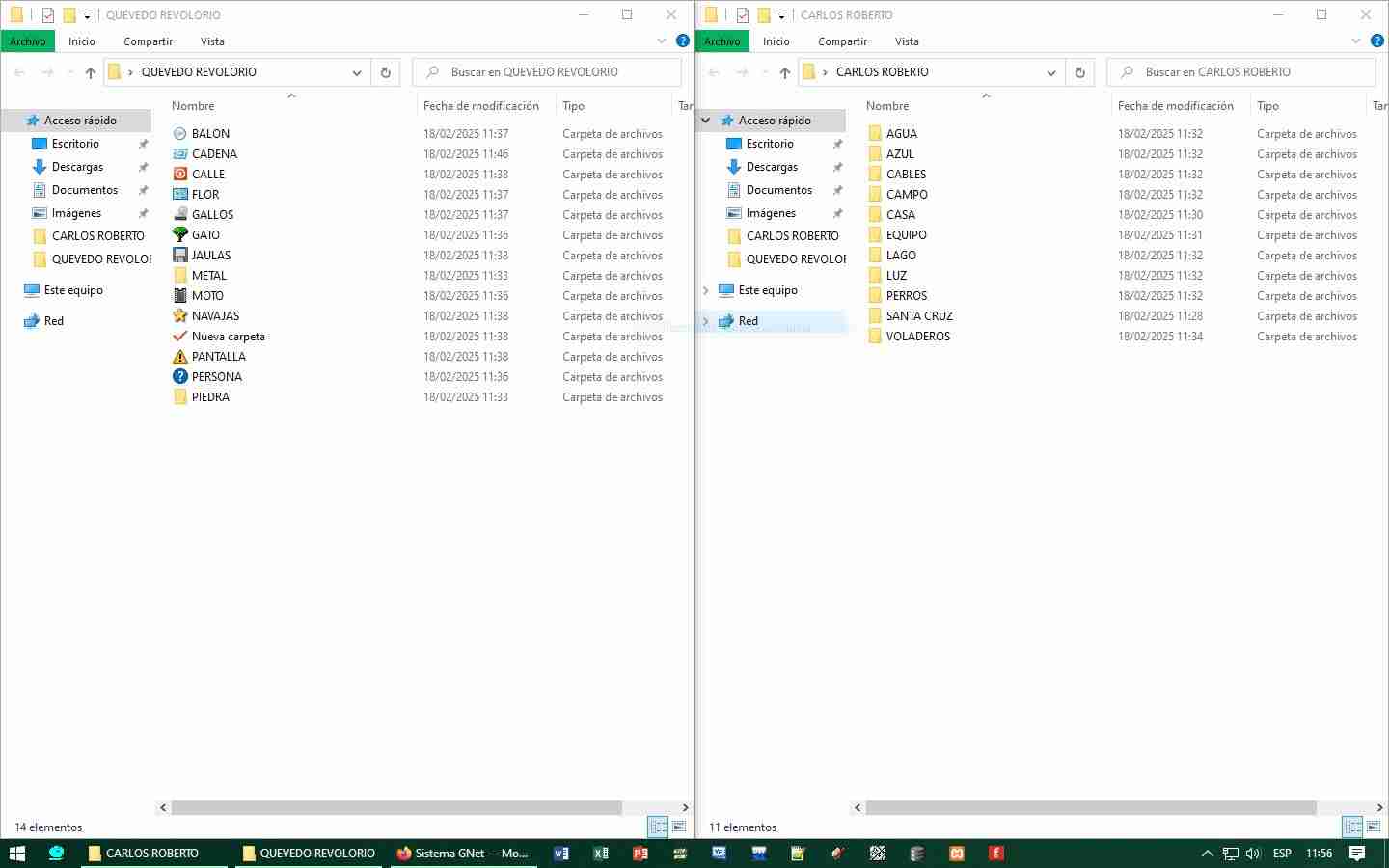The width and height of the screenshot is (1389, 868).
Task: Select the BALON folder icon in QUEVEDO REVOLORIO
Action: [179, 134]
